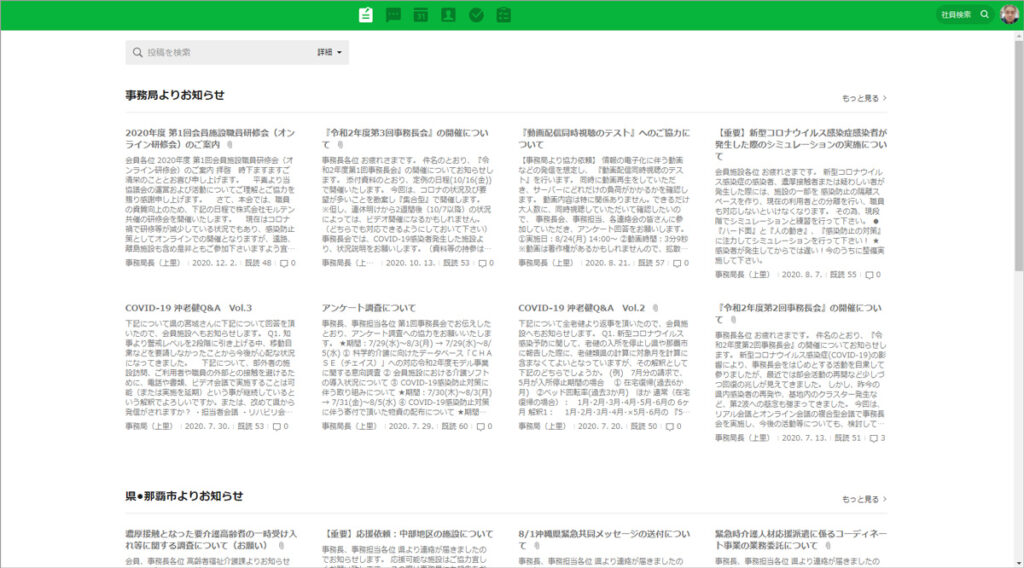Open the Calendar icon in header

coord(421,15)
